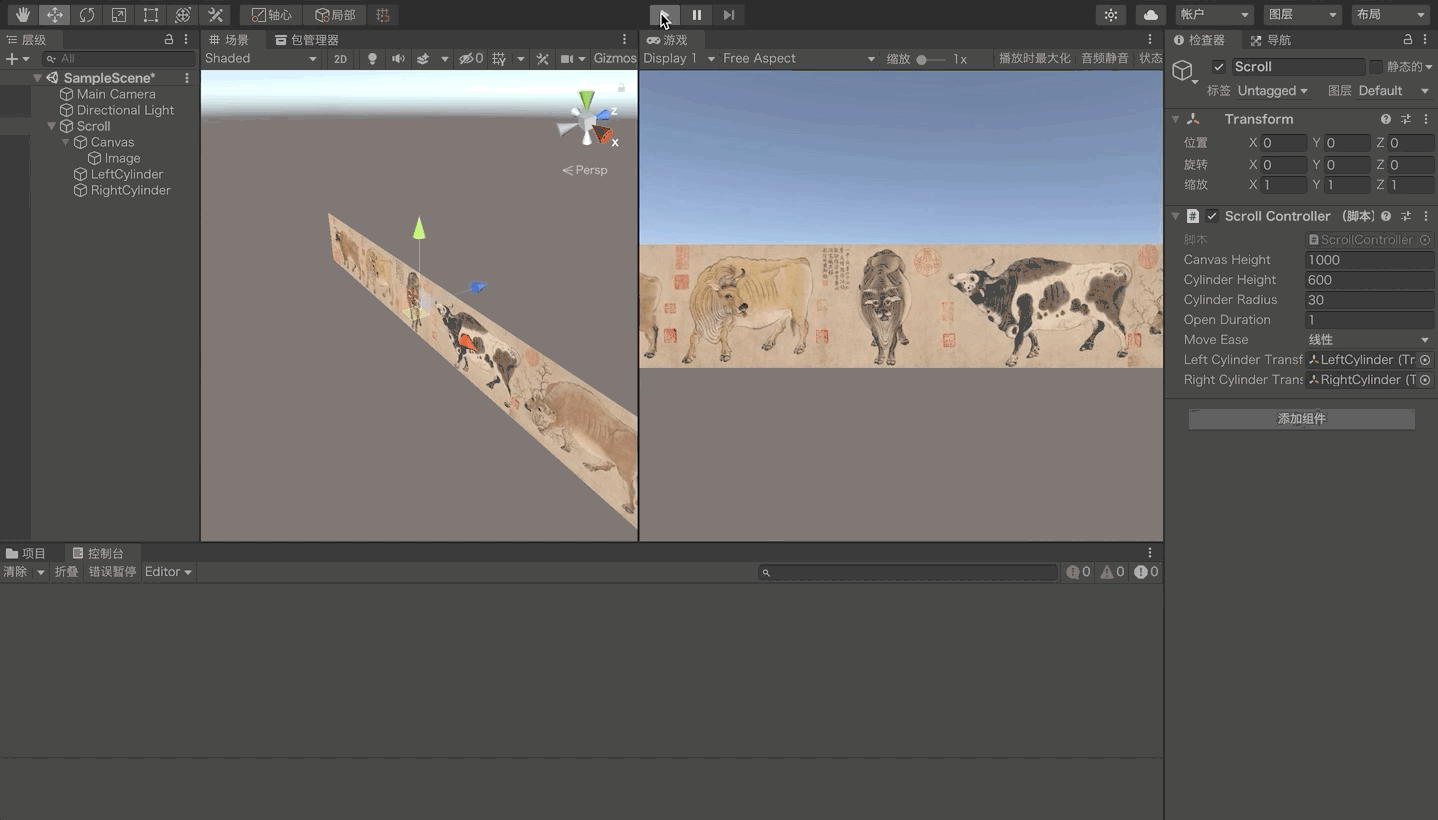Screen dimensions: 1438x820
Task: Switch to the Package Manager tab
Action: (x=307, y=40)
